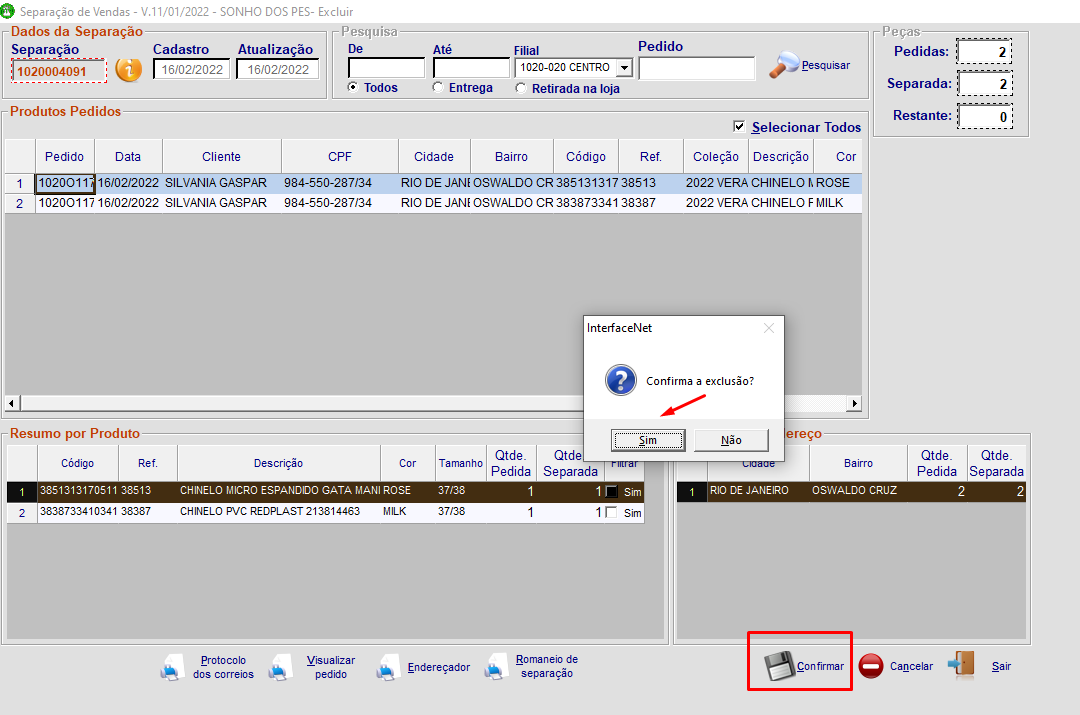Click the Endereçador printer icon
This screenshot has width=1080, height=715.
click(388, 668)
